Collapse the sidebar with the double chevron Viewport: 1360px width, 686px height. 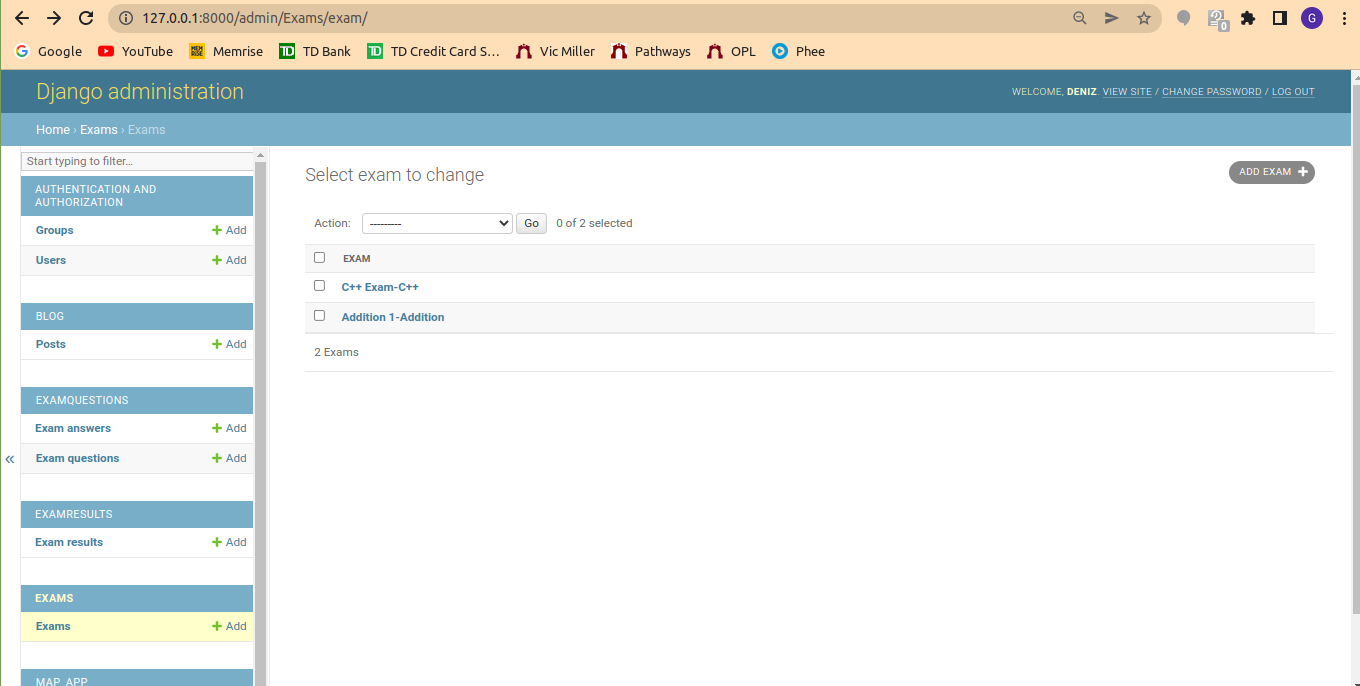(x=10, y=459)
